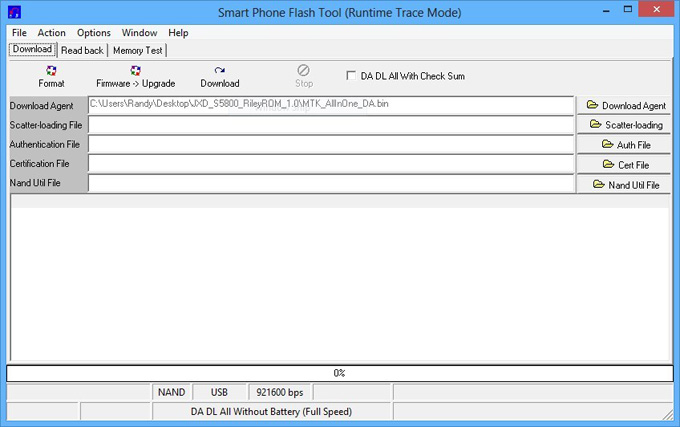680x427 pixels.
Task: Click the Format toolbar icon
Action: coord(51,71)
